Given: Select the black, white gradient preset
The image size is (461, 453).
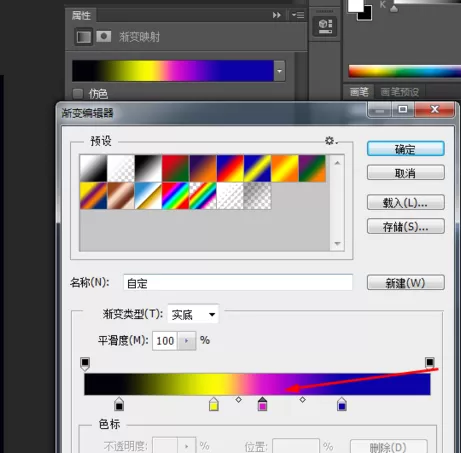Looking at the screenshot, I should tap(148, 168).
